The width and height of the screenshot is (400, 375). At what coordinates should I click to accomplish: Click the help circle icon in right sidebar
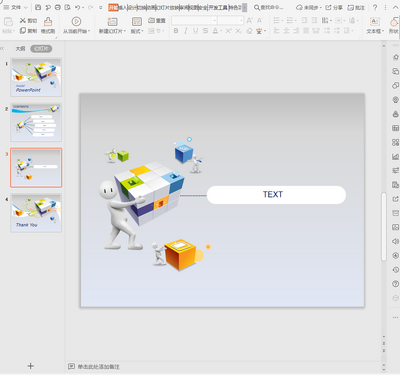click(395, 284)
